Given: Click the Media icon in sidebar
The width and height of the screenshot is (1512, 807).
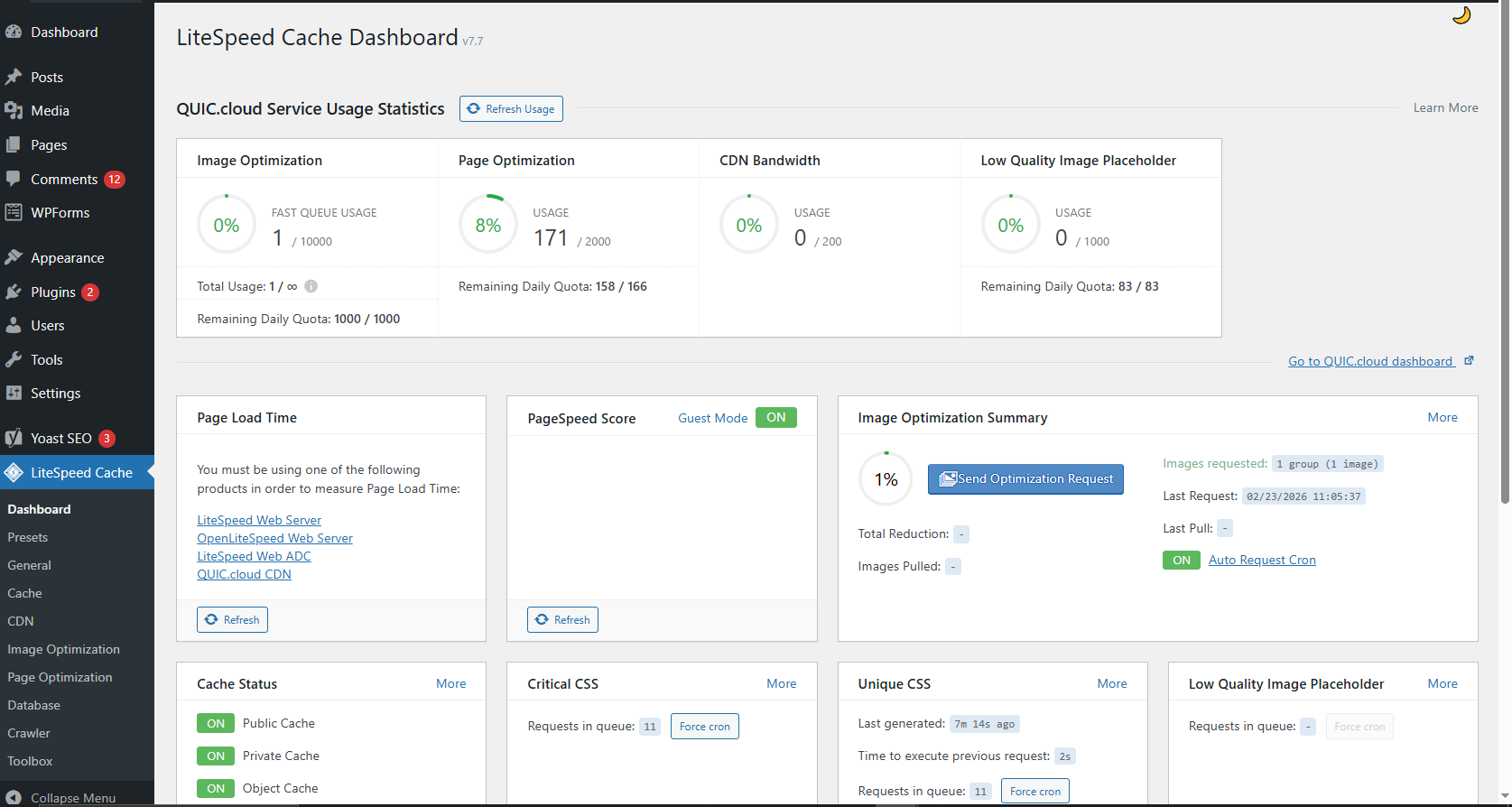Looking at the screenshot, I should click(14, 110).
